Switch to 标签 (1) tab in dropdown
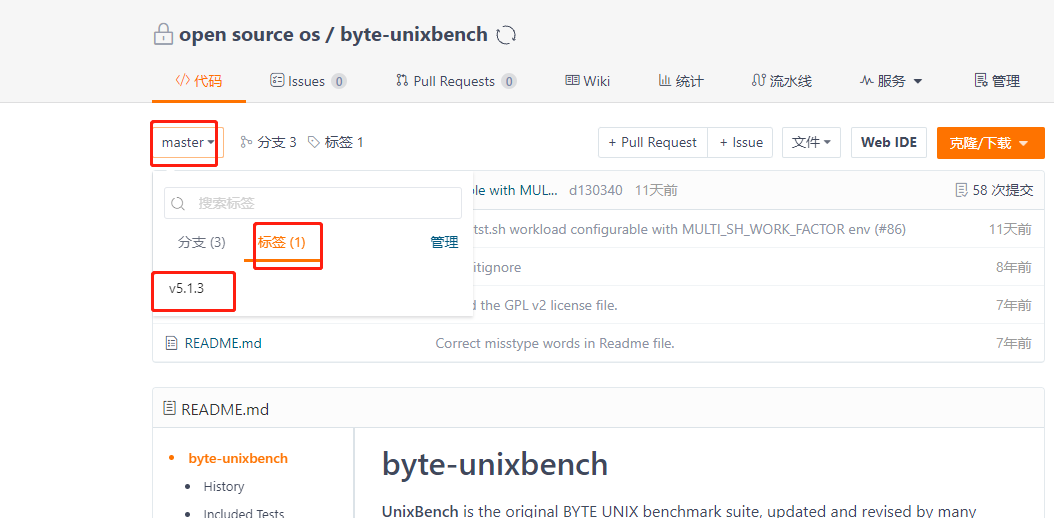This screenshot has width=1054, height=518. pos(282,243)
